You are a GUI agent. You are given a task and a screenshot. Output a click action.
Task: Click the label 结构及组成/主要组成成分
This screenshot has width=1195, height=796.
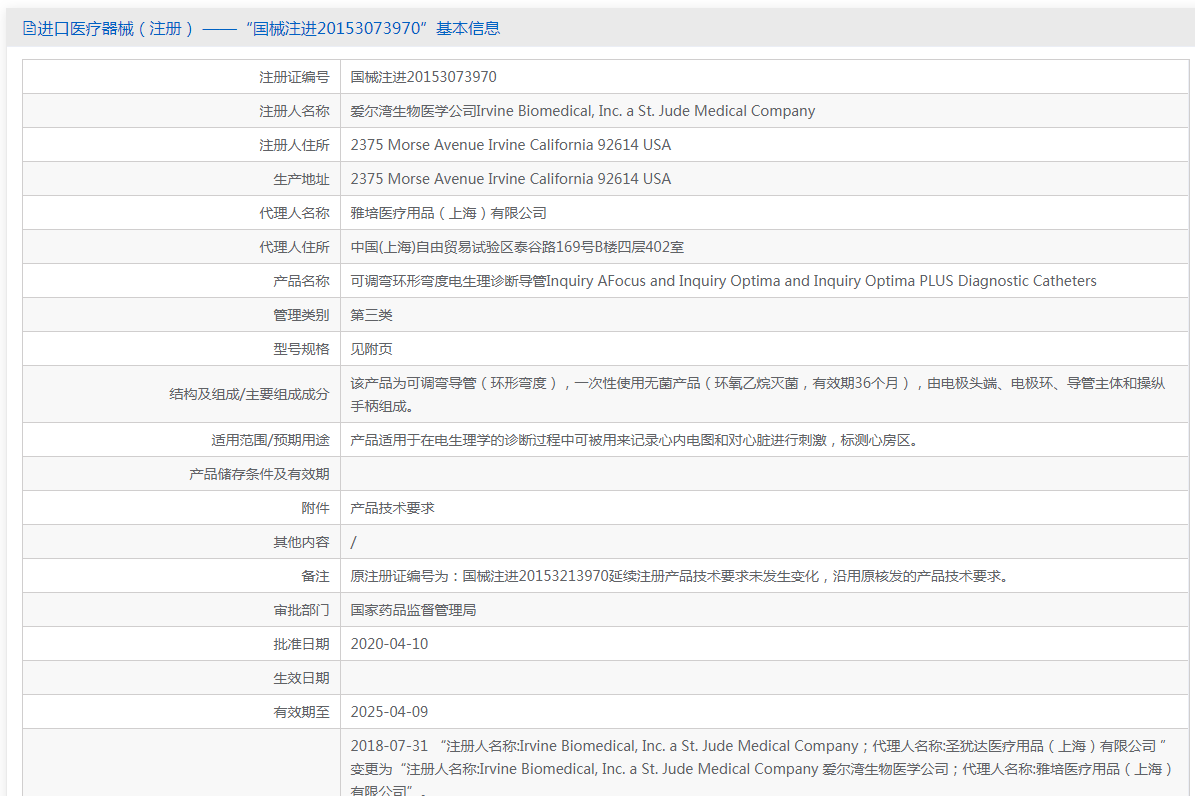click(249, 394)
